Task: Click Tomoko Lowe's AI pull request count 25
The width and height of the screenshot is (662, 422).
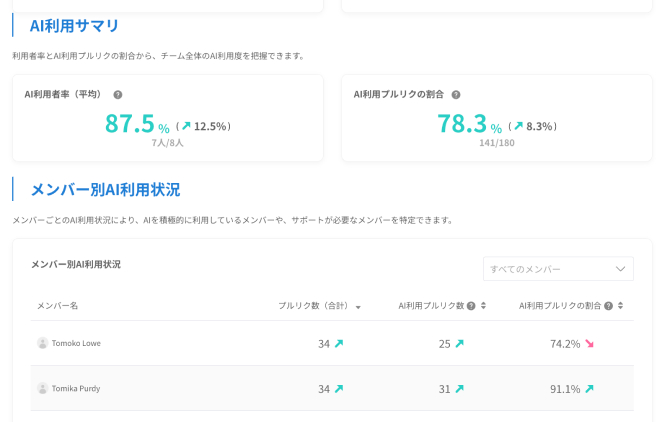Action: 445,344
